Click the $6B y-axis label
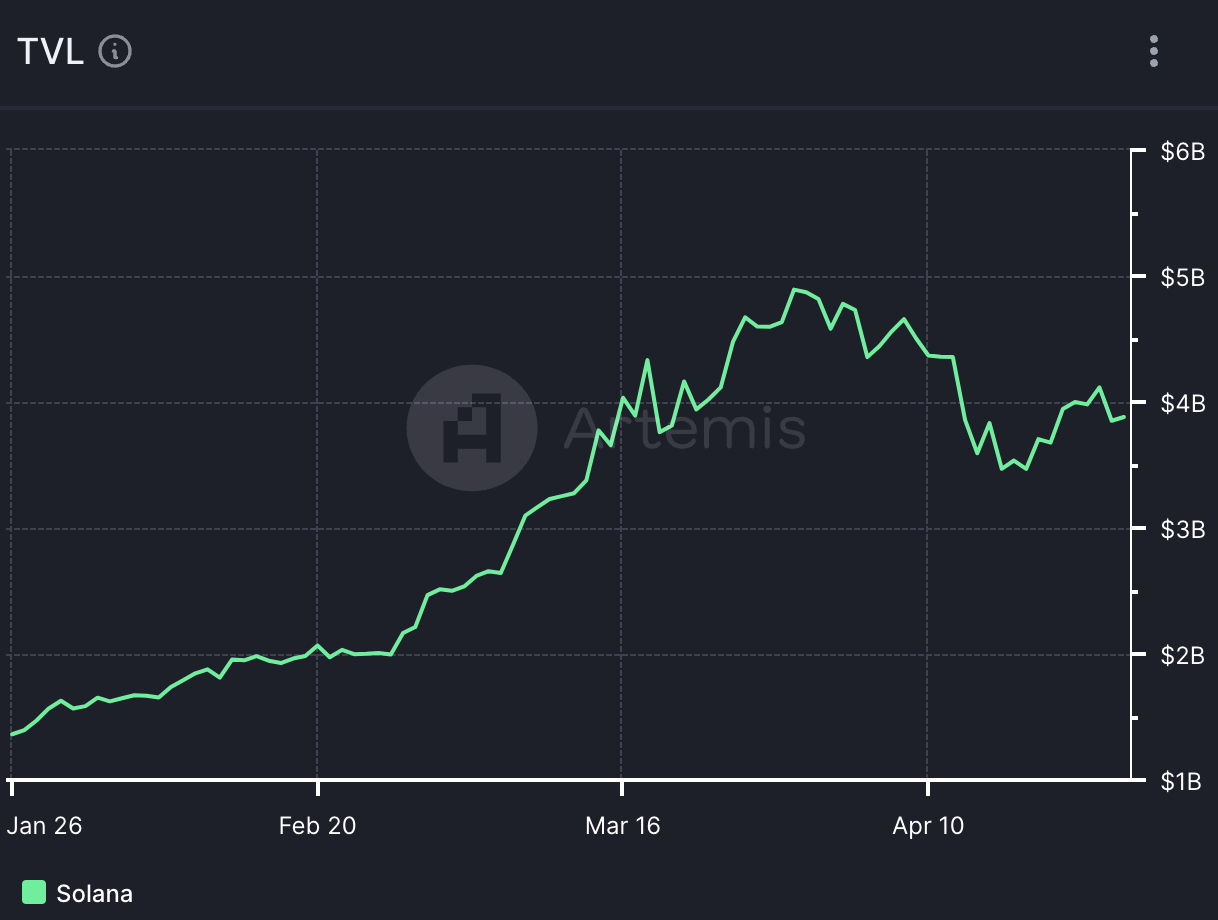Viewport: 1218px width, 920px height. coord(1182,152)
